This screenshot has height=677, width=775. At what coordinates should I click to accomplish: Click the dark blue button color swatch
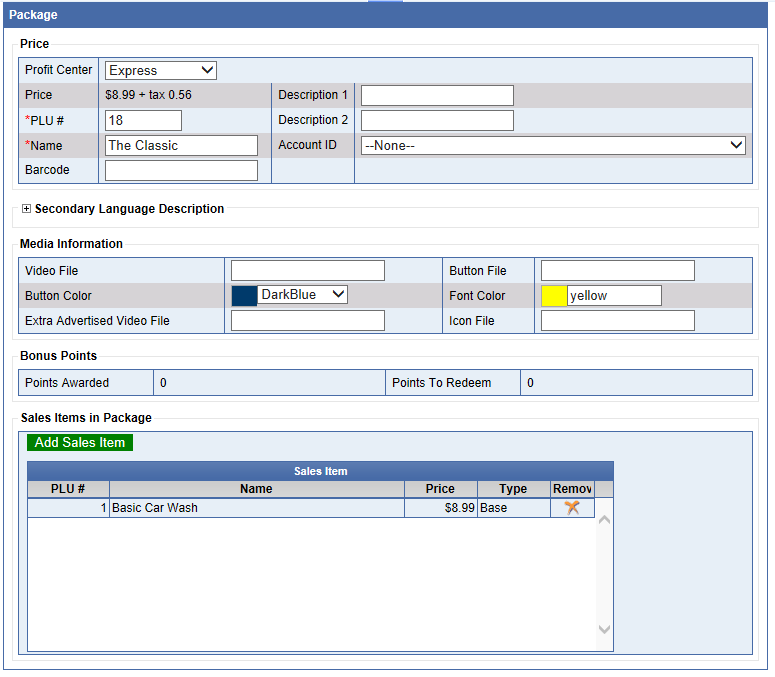coord(244,296)
